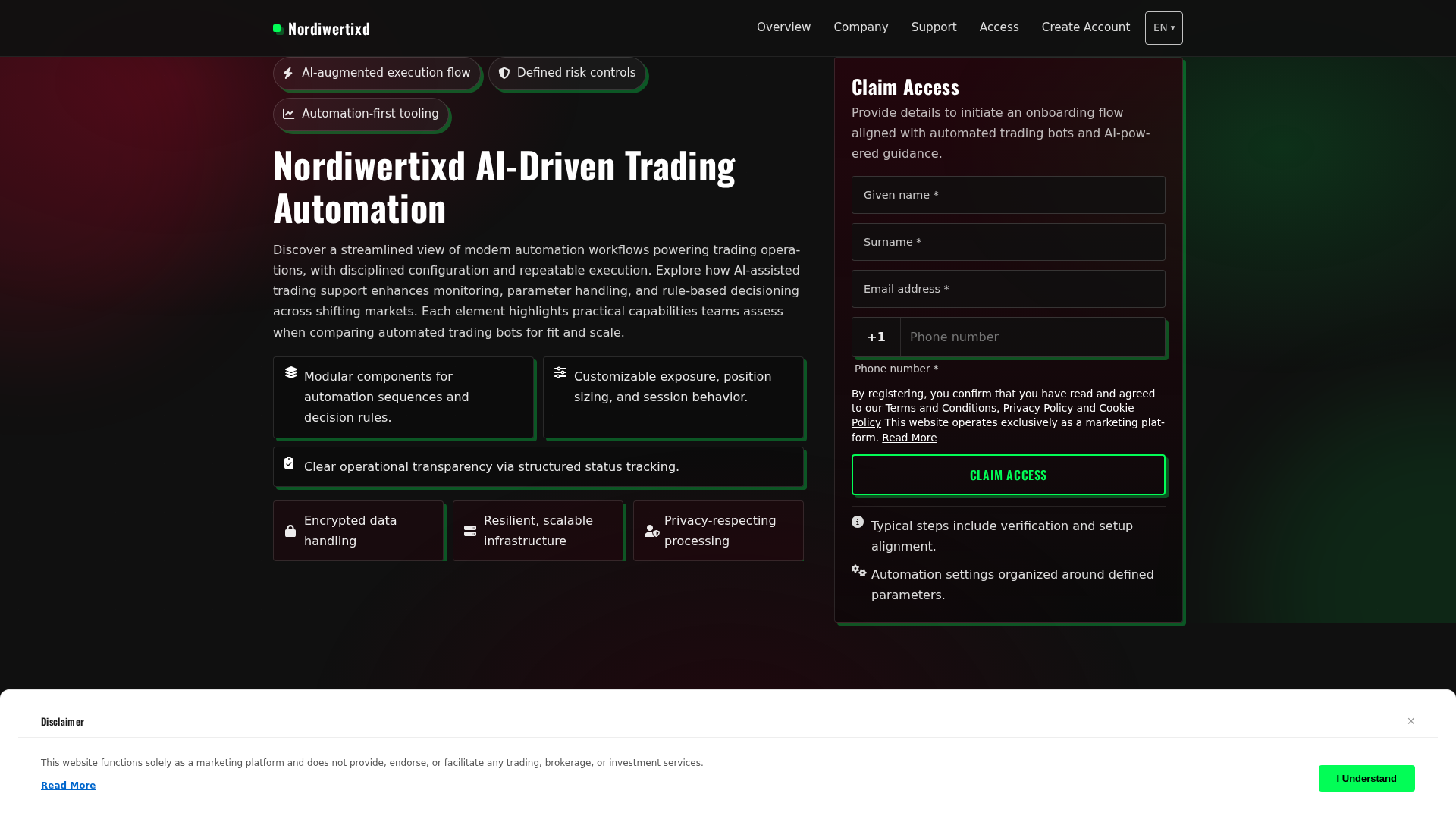
Task: Click the info icon beside Typical steps
Action: (x=858, y=522)
